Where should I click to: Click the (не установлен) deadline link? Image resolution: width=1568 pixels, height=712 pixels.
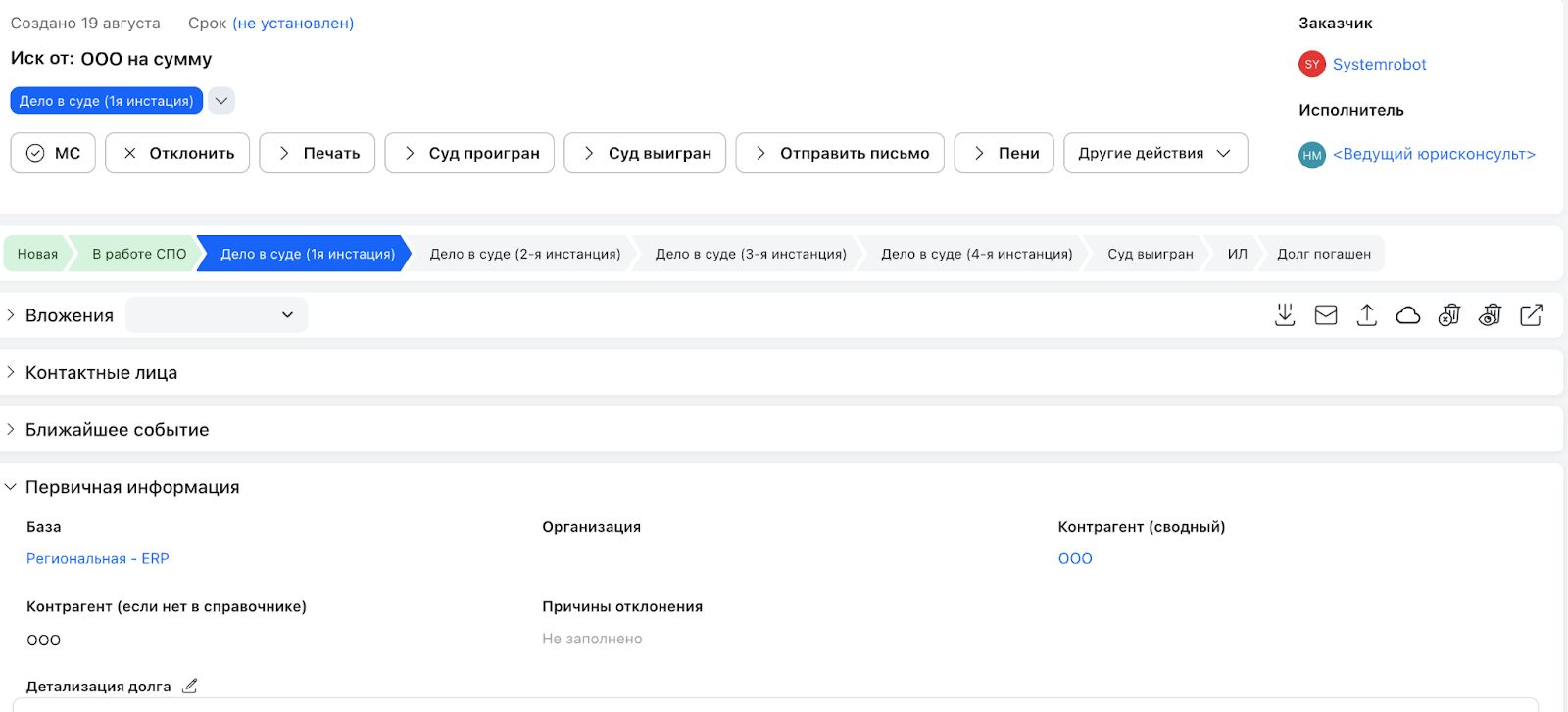[293, 24]
